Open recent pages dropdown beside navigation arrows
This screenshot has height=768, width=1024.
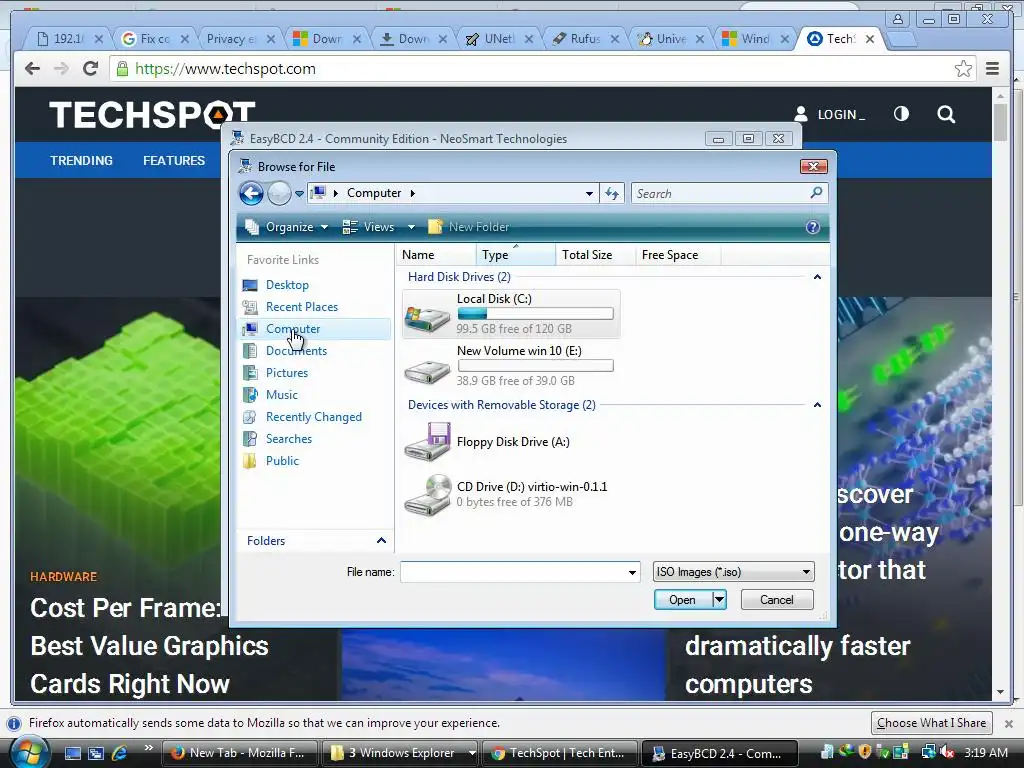299,194
